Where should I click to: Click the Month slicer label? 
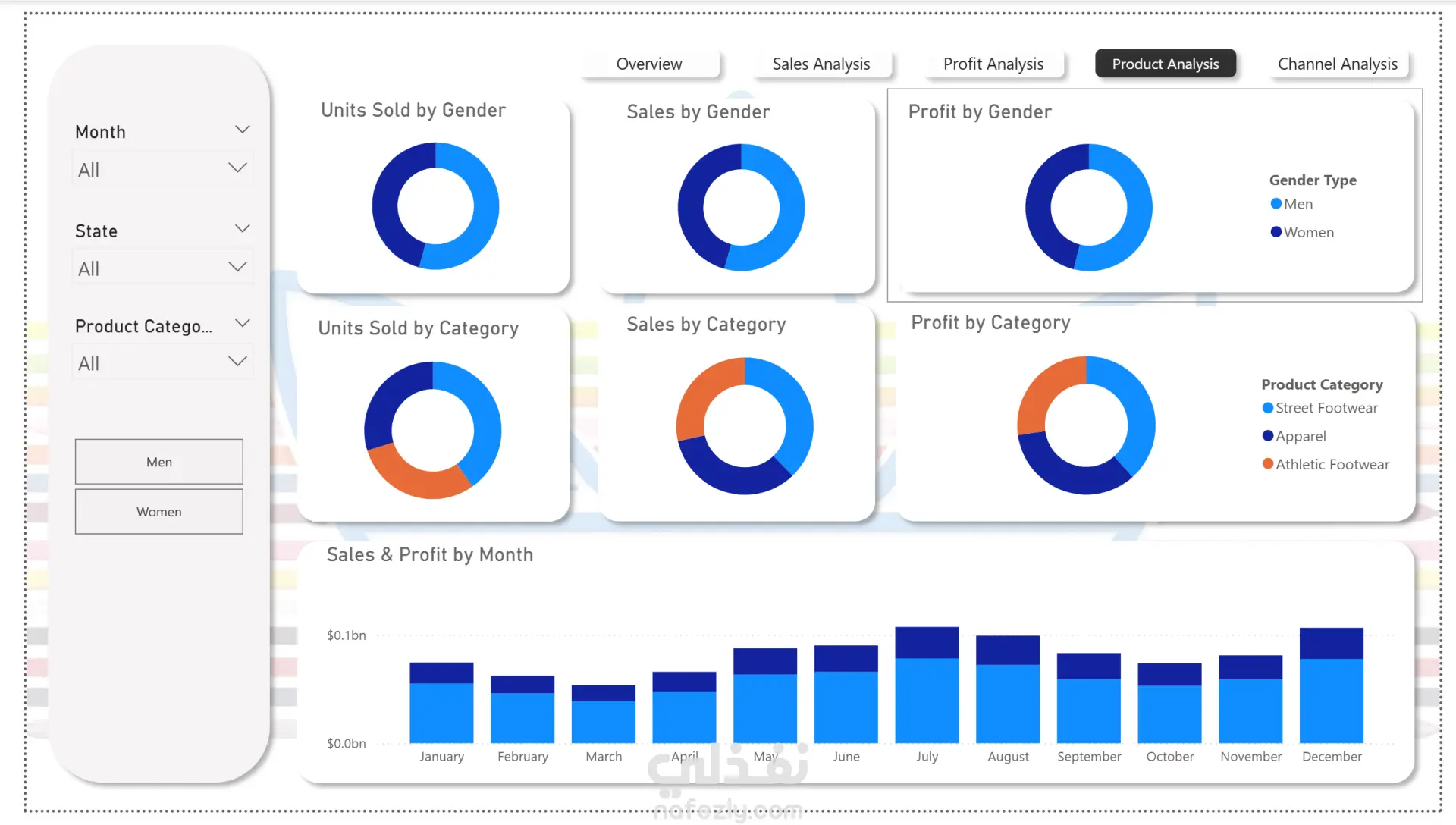tap(100, 132)
